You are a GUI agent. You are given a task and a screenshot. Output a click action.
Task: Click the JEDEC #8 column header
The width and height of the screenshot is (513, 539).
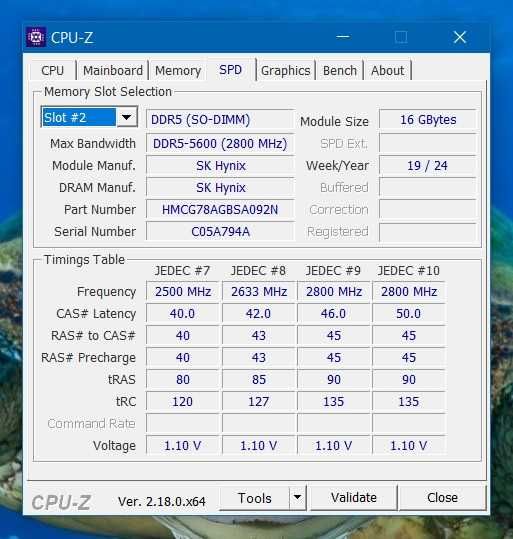pyautogui.click(x=258, y=271)
